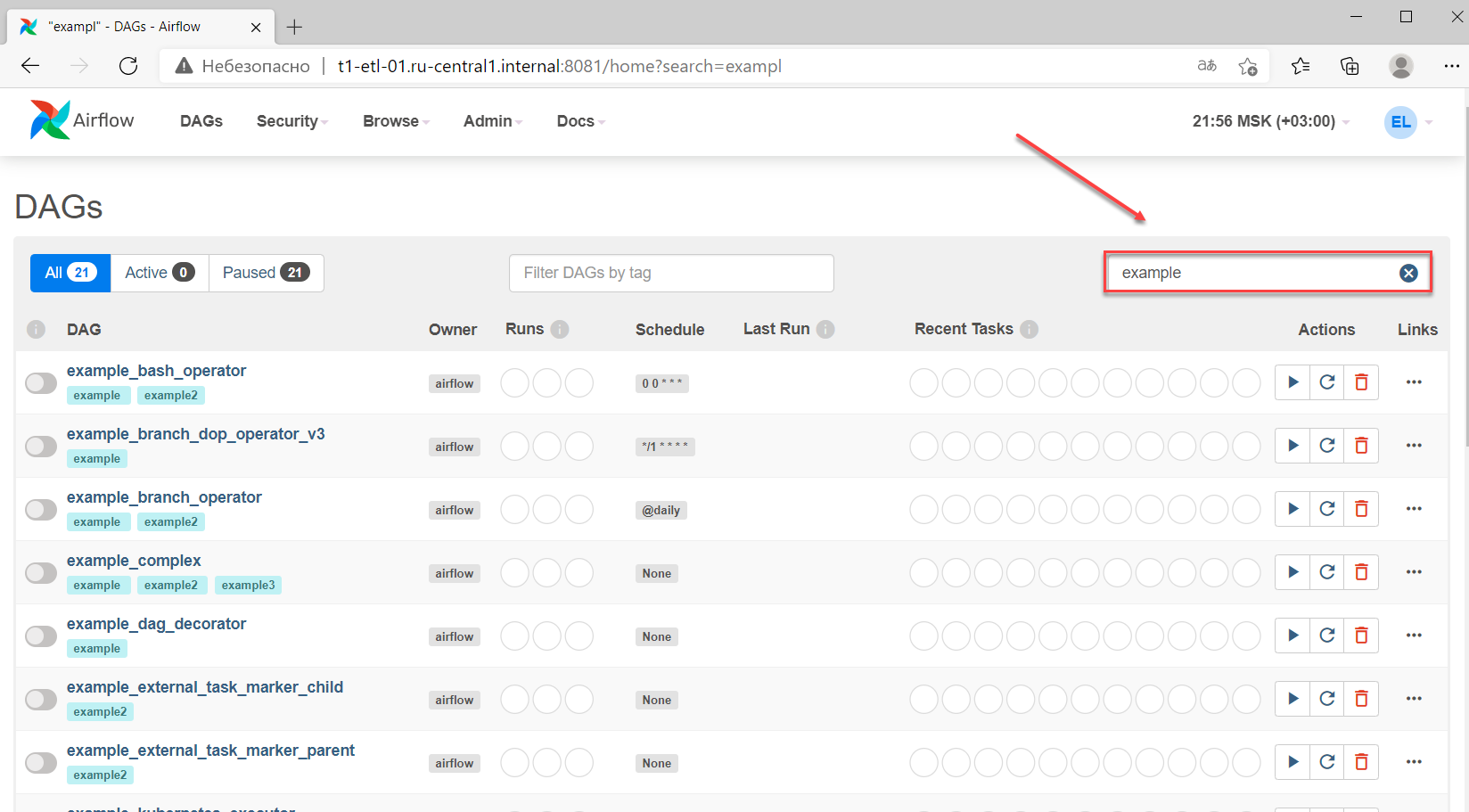Unpause the example_bash_operator DAG

coord(41,383)
